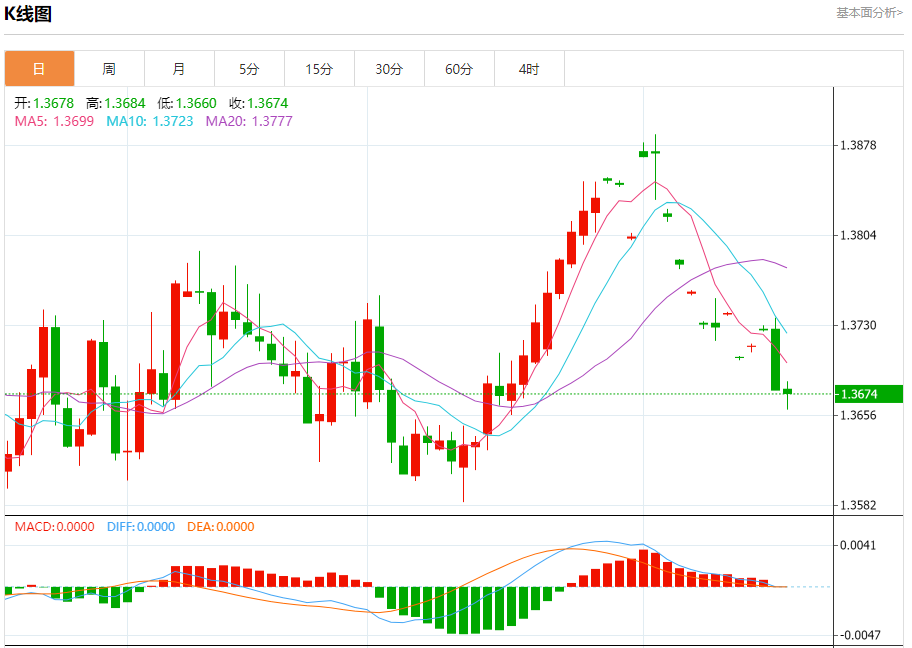Screen dimensions: 912x648
Task: Open the 30分 timeframe tab
Action: click(x=389, y=69)
